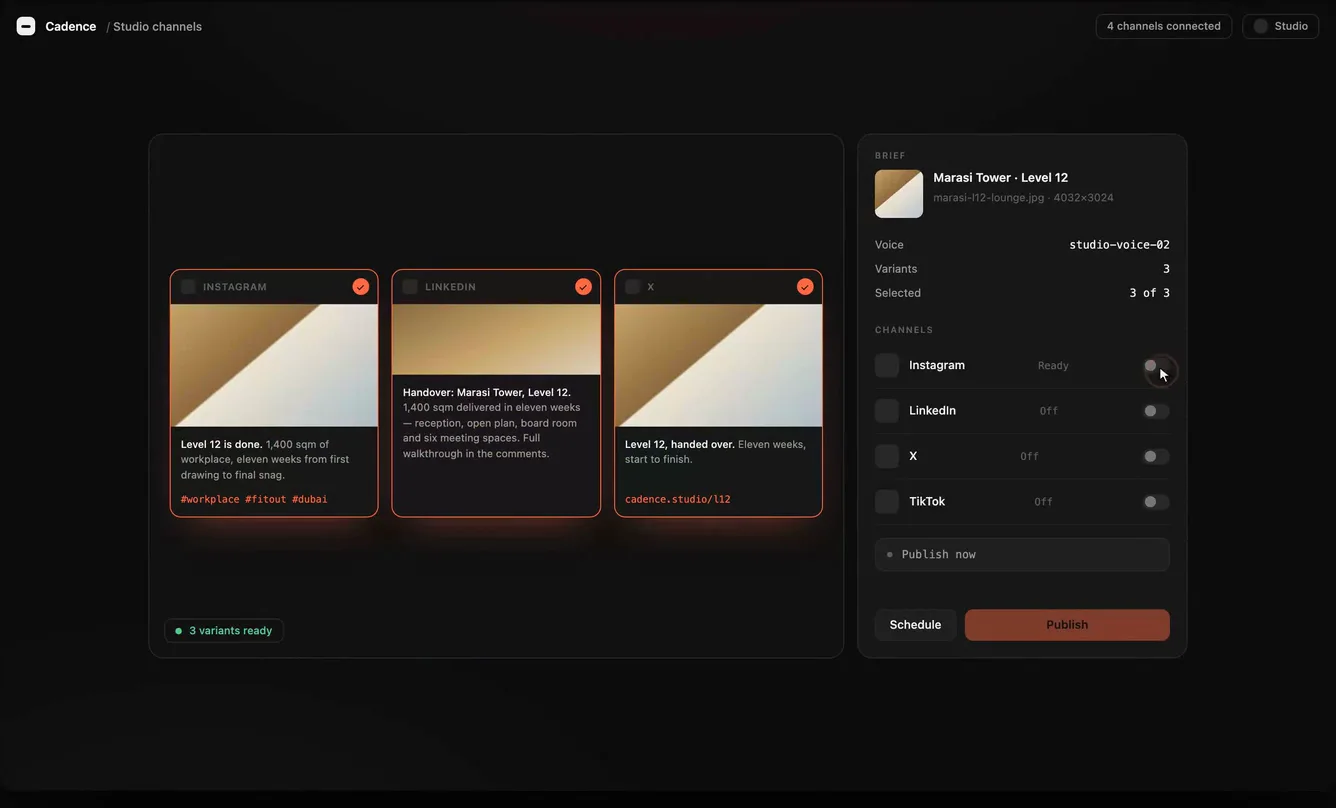Click the Instagram card platform icon
This screenshot has width=1336, height=808.
188,287
